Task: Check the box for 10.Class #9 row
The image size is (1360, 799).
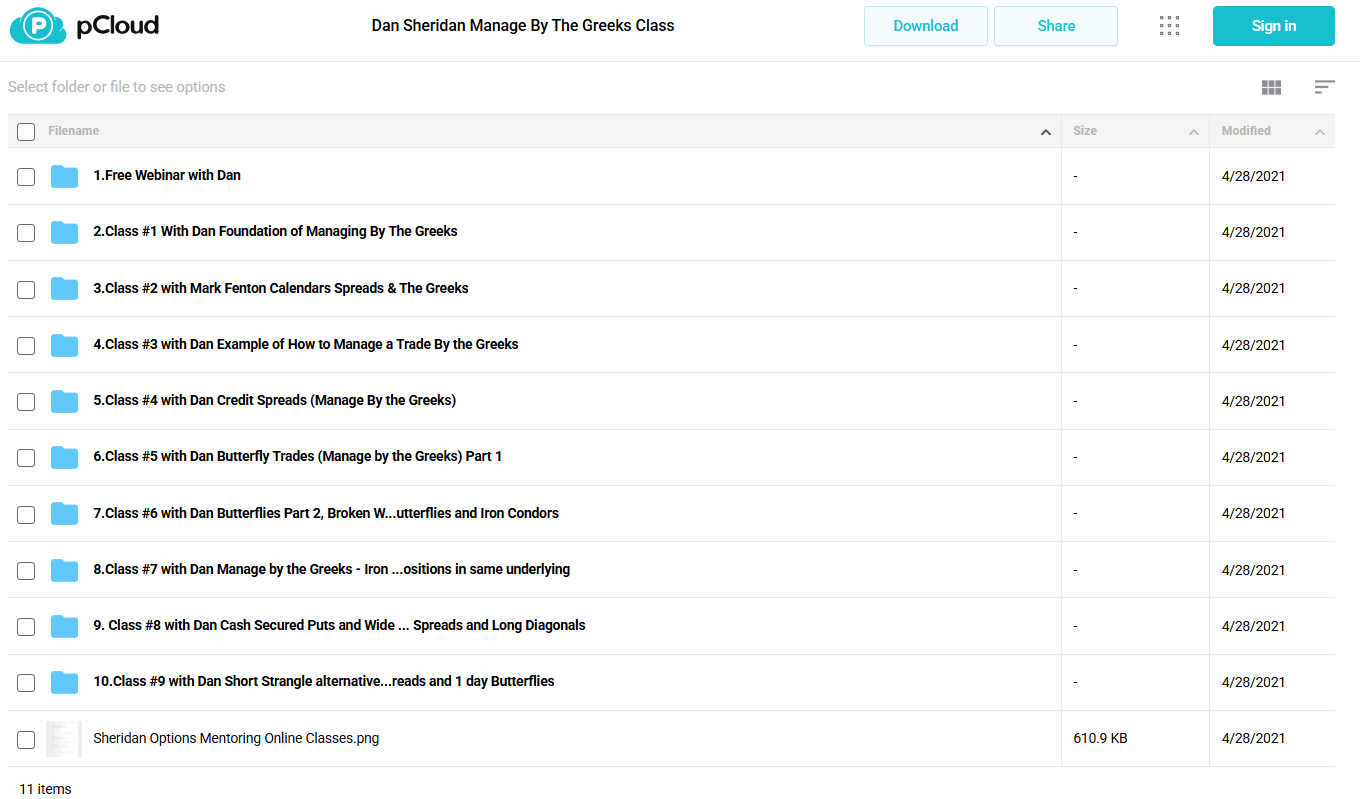Action: (26, 683)
